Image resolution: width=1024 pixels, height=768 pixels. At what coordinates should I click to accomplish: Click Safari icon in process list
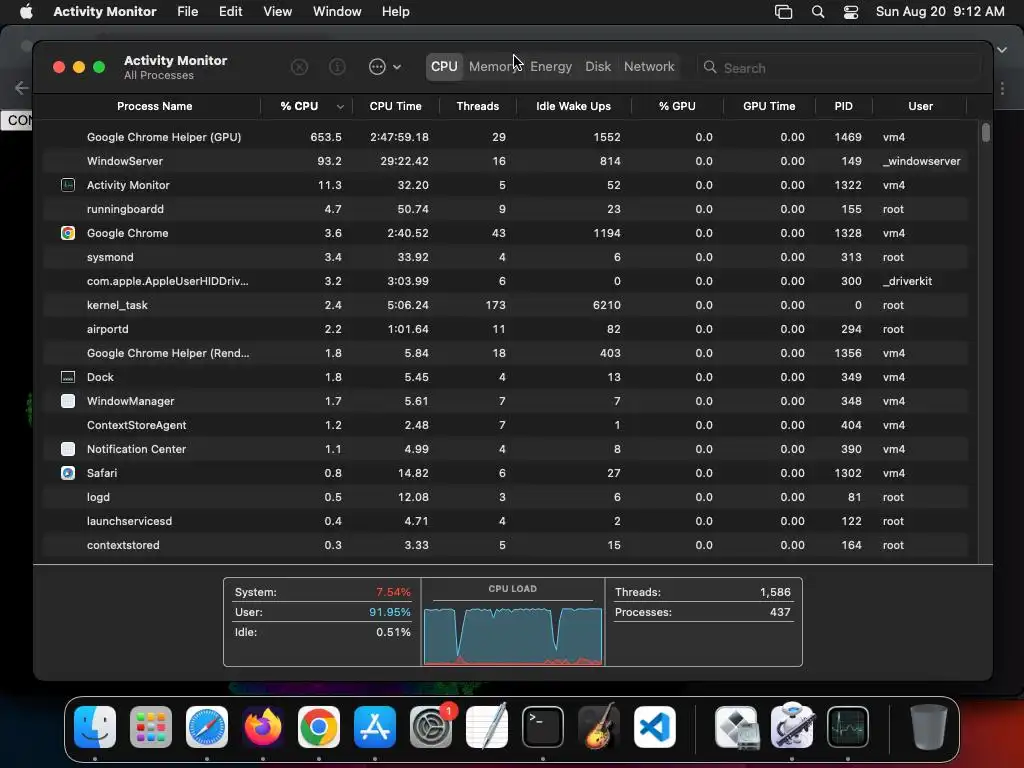68,473
